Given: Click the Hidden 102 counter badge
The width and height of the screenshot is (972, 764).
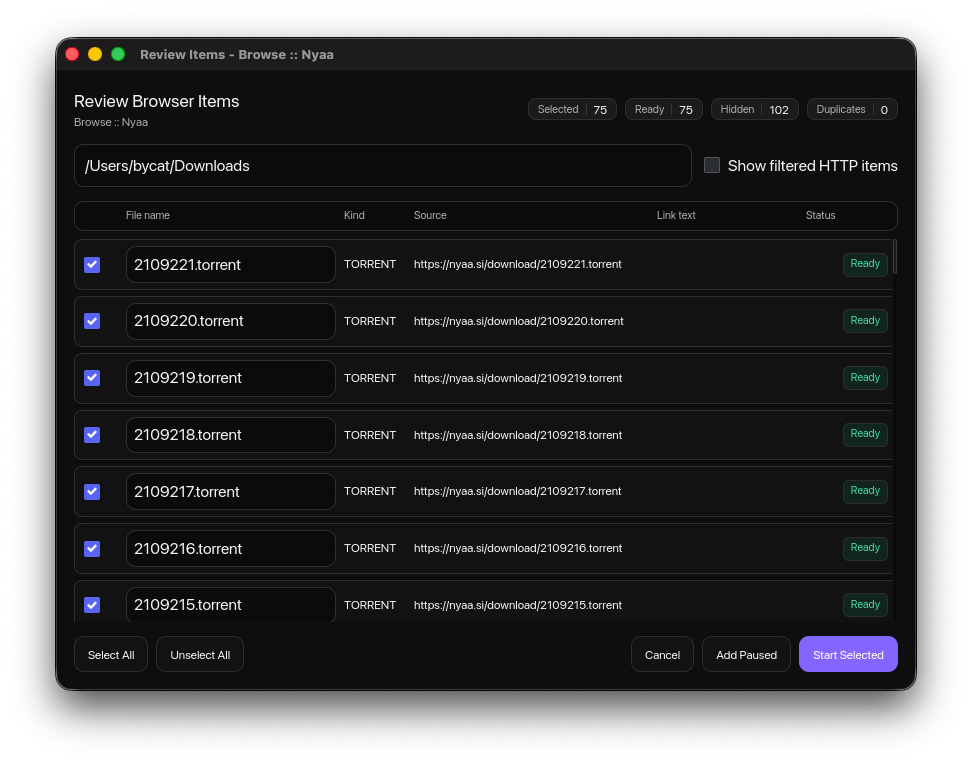Looking at the screenshot, I should [754, 109].
